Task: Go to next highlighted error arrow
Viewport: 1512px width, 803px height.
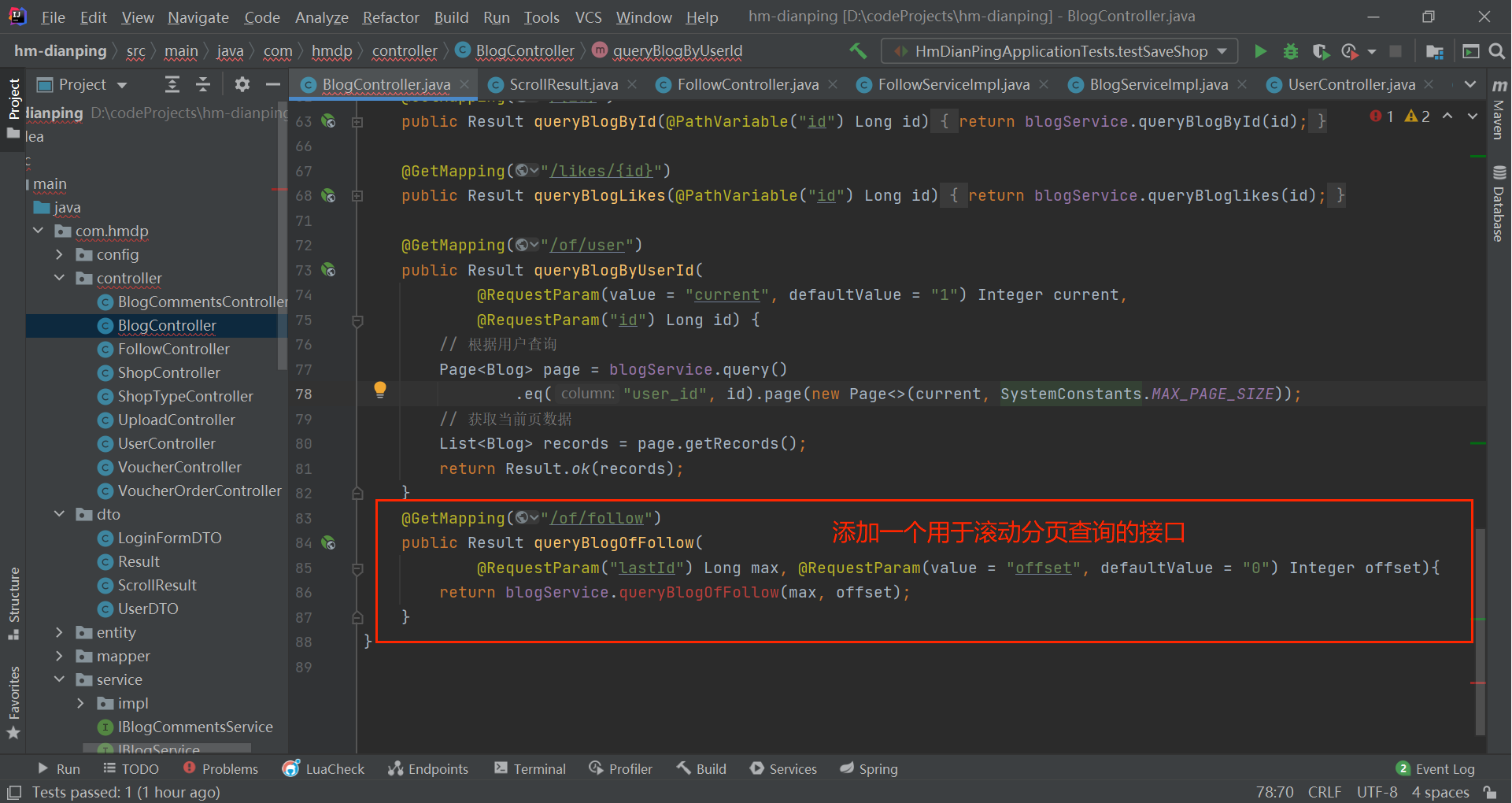Action: coord(1473,116)
